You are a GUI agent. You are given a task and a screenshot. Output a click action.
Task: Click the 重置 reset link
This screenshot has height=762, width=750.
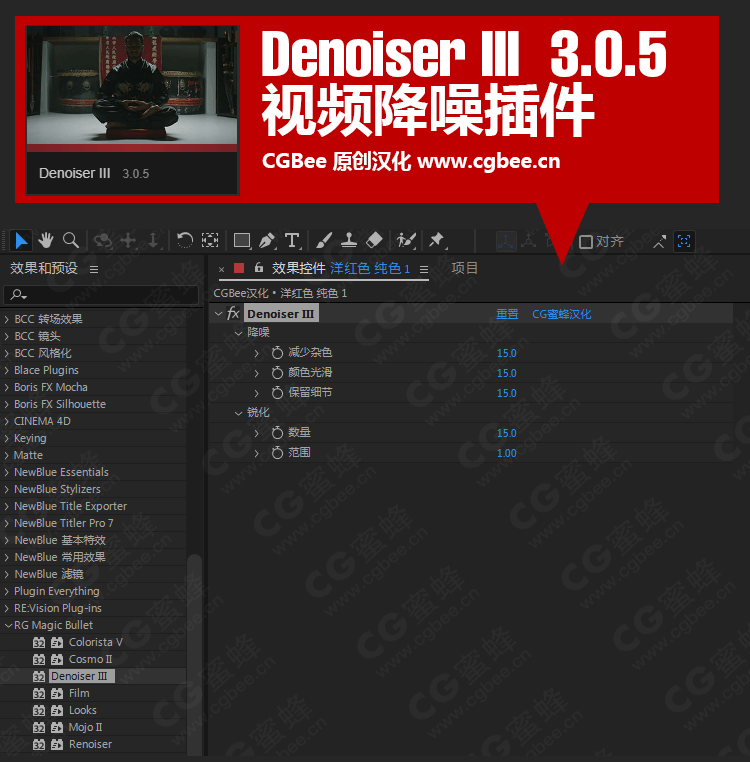pyautogui.click(x=507, y=314)
